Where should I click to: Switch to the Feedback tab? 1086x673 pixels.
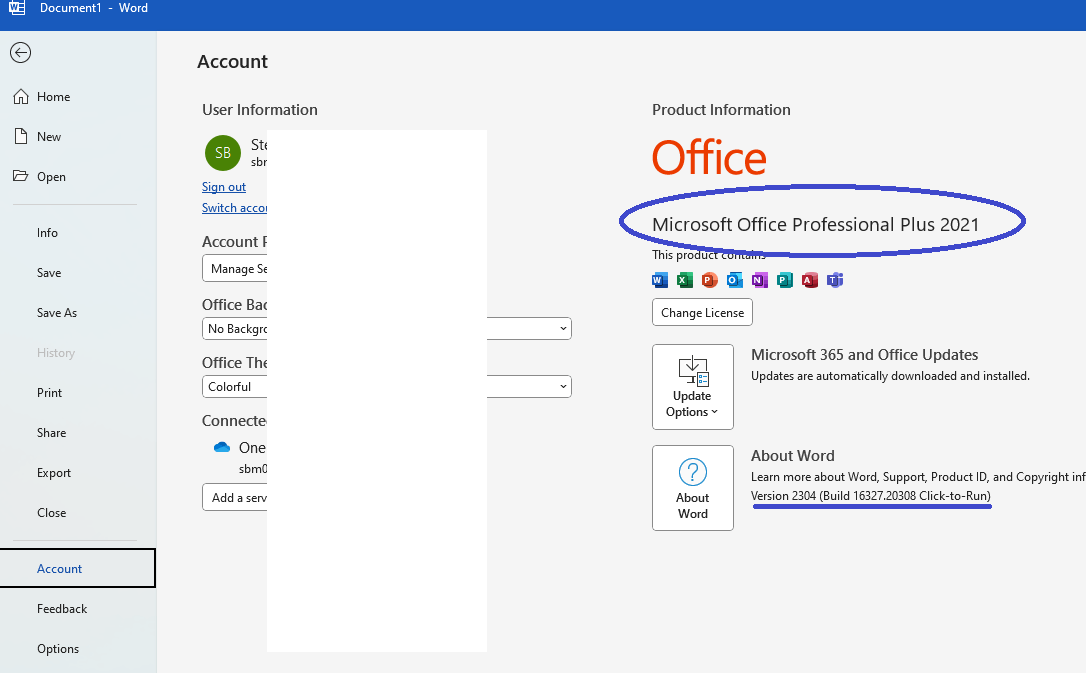click(62, 608)
